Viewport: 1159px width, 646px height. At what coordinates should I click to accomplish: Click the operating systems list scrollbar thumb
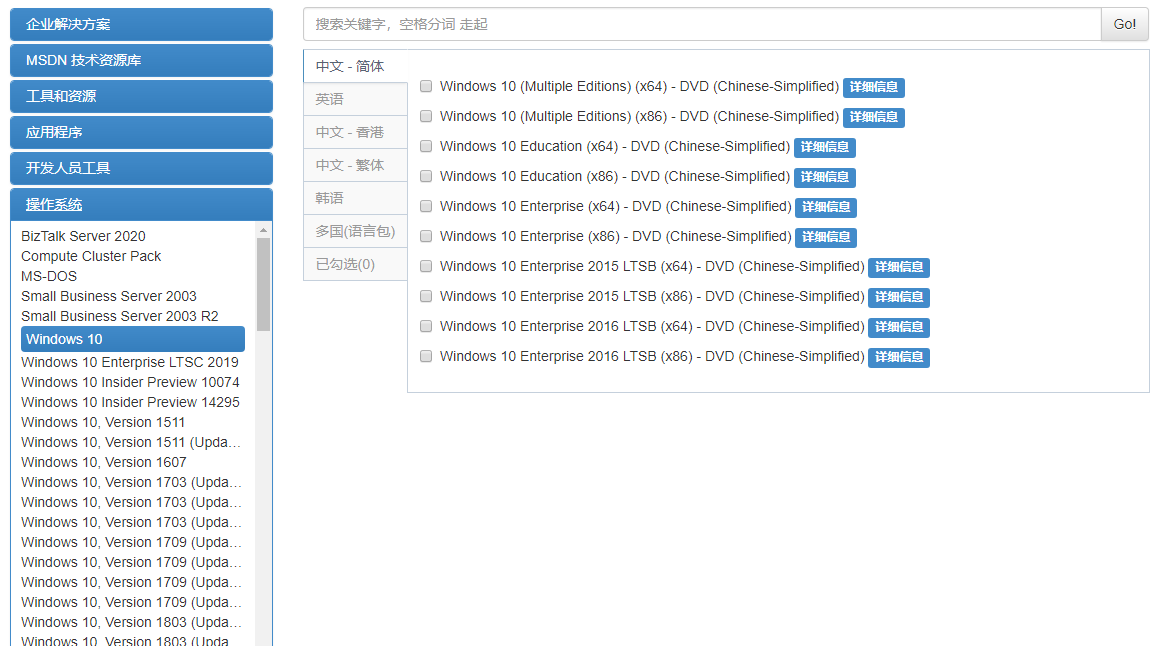click(263, 283)
